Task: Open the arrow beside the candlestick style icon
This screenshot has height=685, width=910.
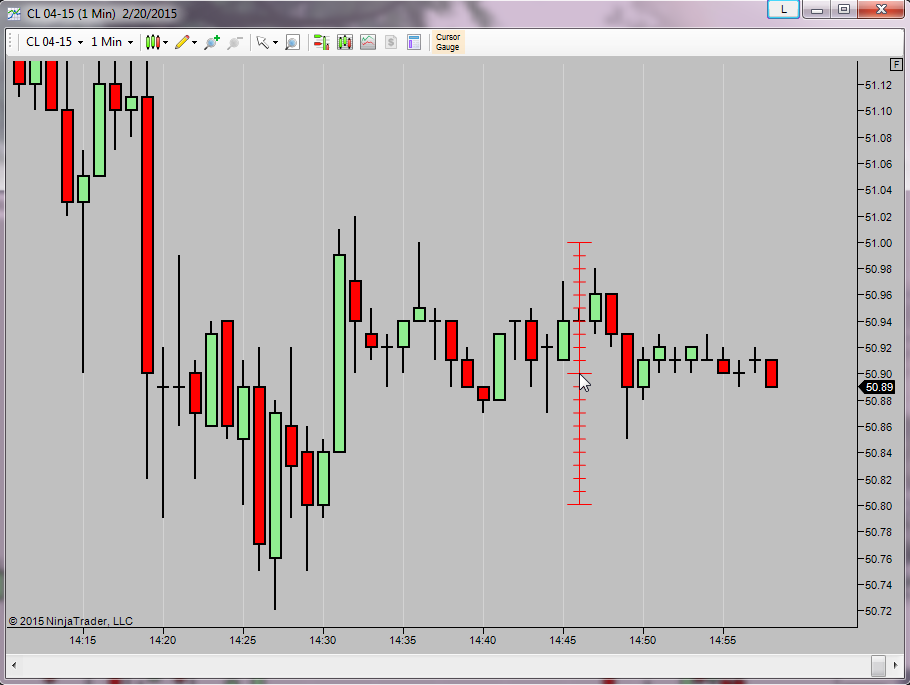Action: 165,42
